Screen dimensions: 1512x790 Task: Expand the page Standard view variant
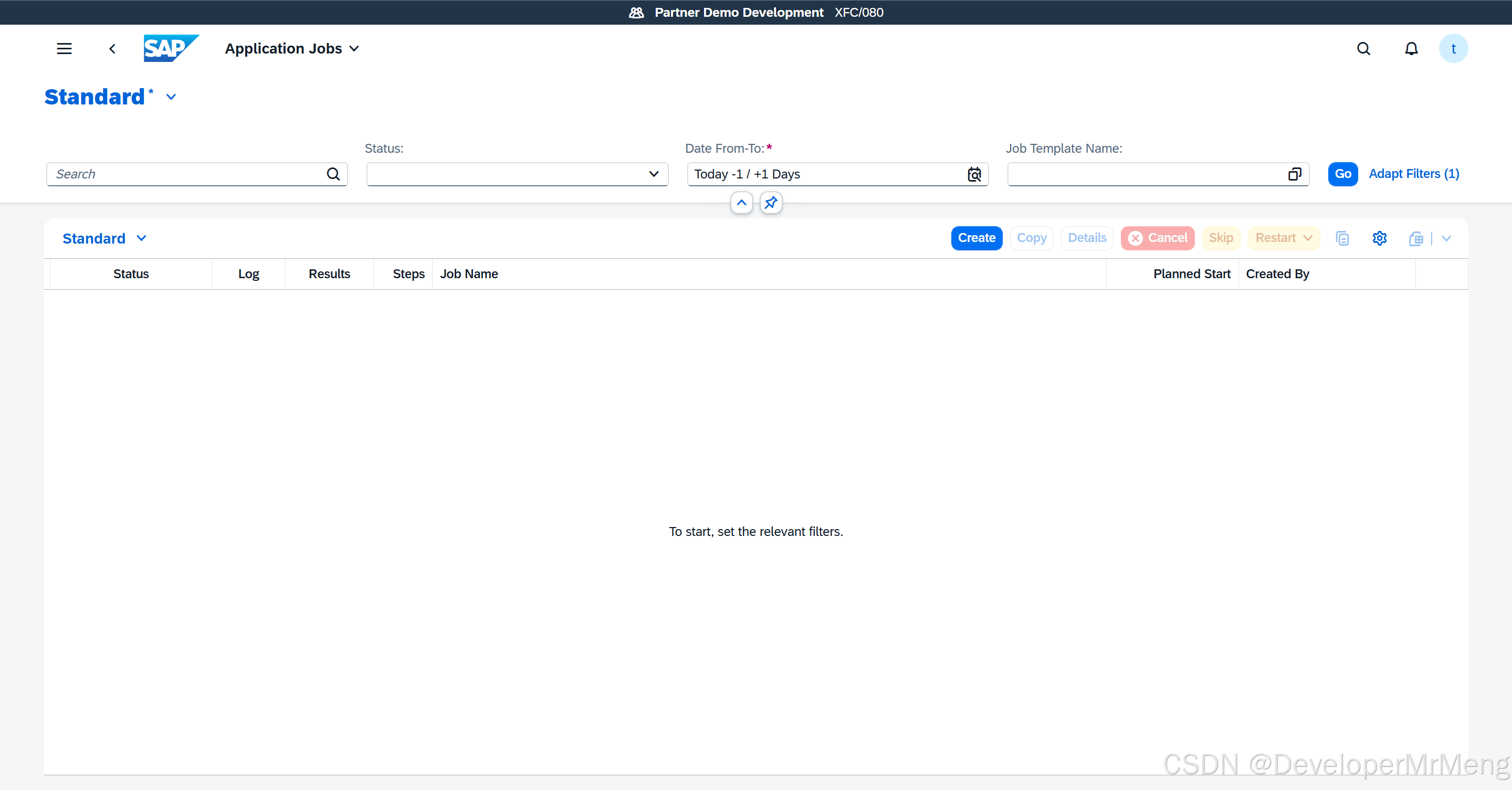(x=171, y=97)
